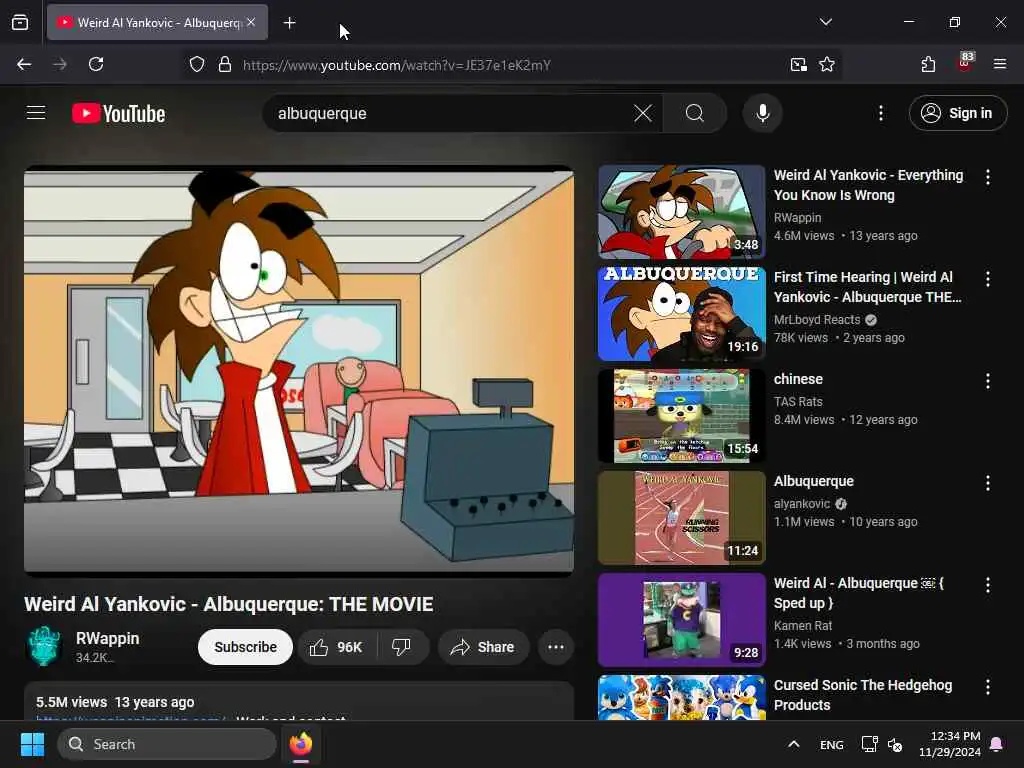Open RWappin channel avatar
Image resolution: width=1024 pixels, height=768 pixels.
(44, 646)
